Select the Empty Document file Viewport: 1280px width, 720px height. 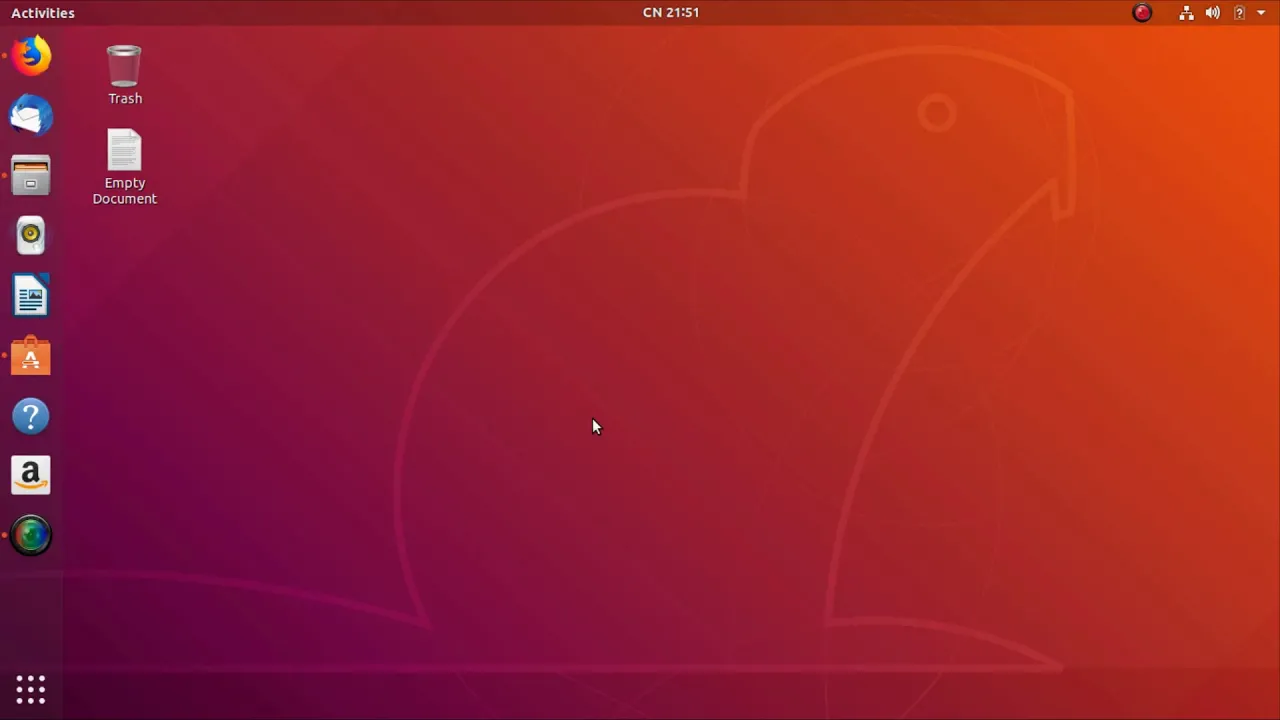point(125,167)
